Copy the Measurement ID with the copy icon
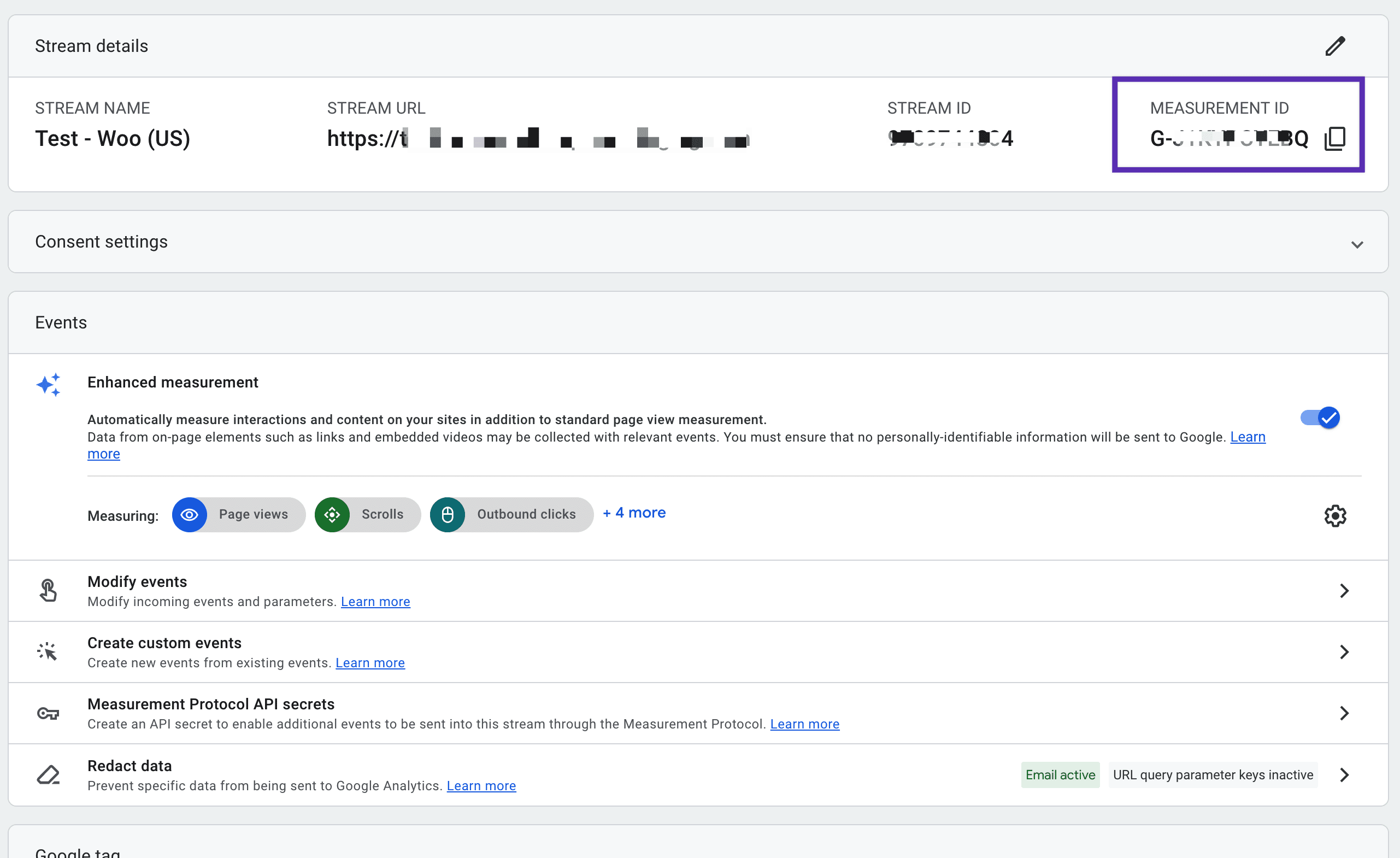1400x858 pixels. pos(1334,139)
